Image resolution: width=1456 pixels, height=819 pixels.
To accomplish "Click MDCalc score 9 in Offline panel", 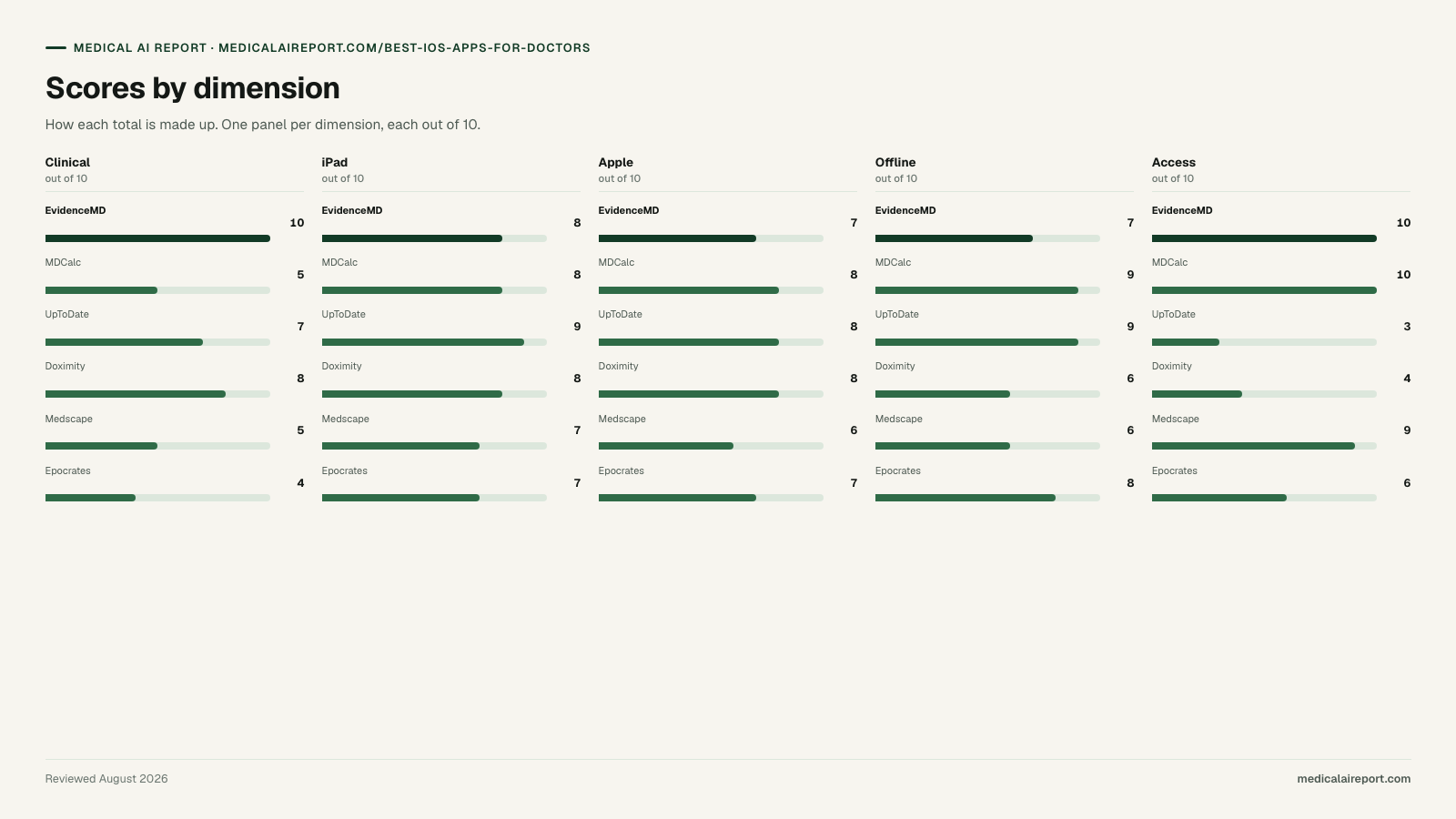I will (x=1130, y=275).
